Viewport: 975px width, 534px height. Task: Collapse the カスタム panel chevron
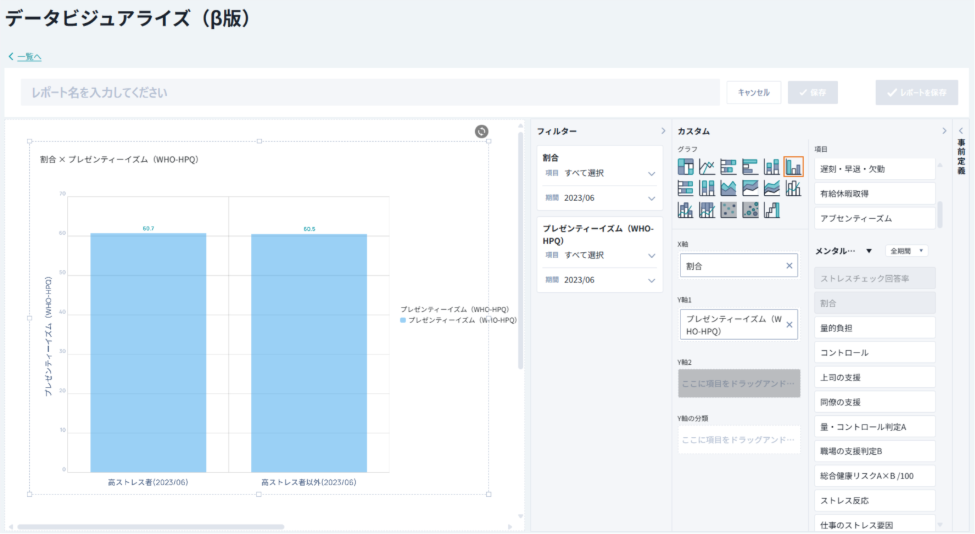click(944, 131)
